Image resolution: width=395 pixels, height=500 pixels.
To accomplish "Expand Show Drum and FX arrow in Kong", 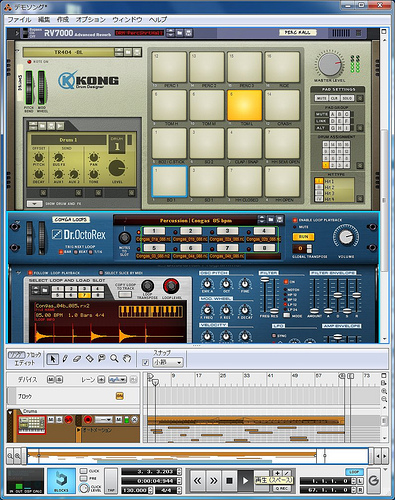I will 34,203.
